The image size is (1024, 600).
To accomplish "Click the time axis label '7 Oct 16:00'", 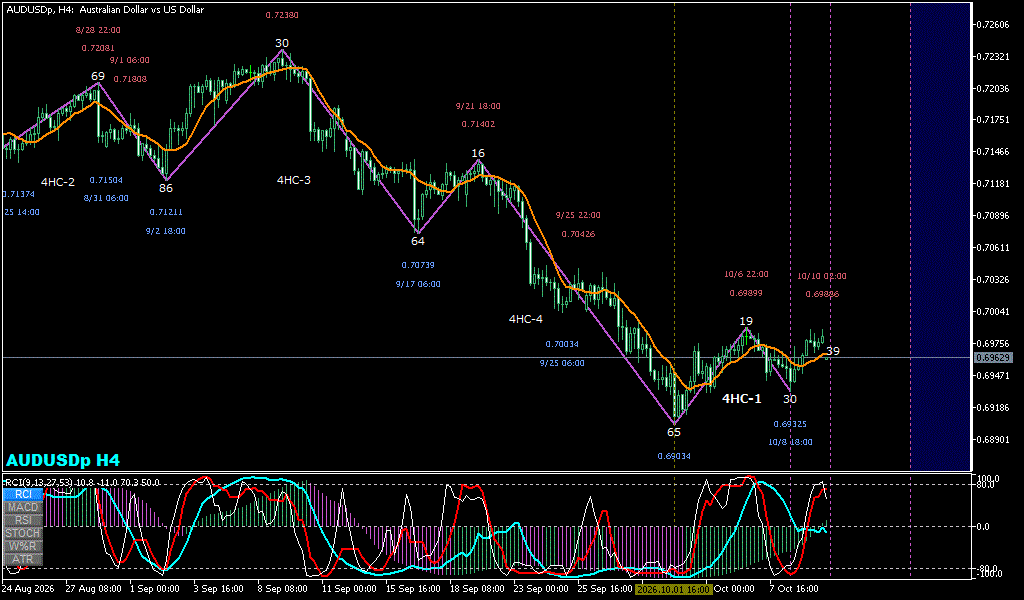I will [793, 589].
